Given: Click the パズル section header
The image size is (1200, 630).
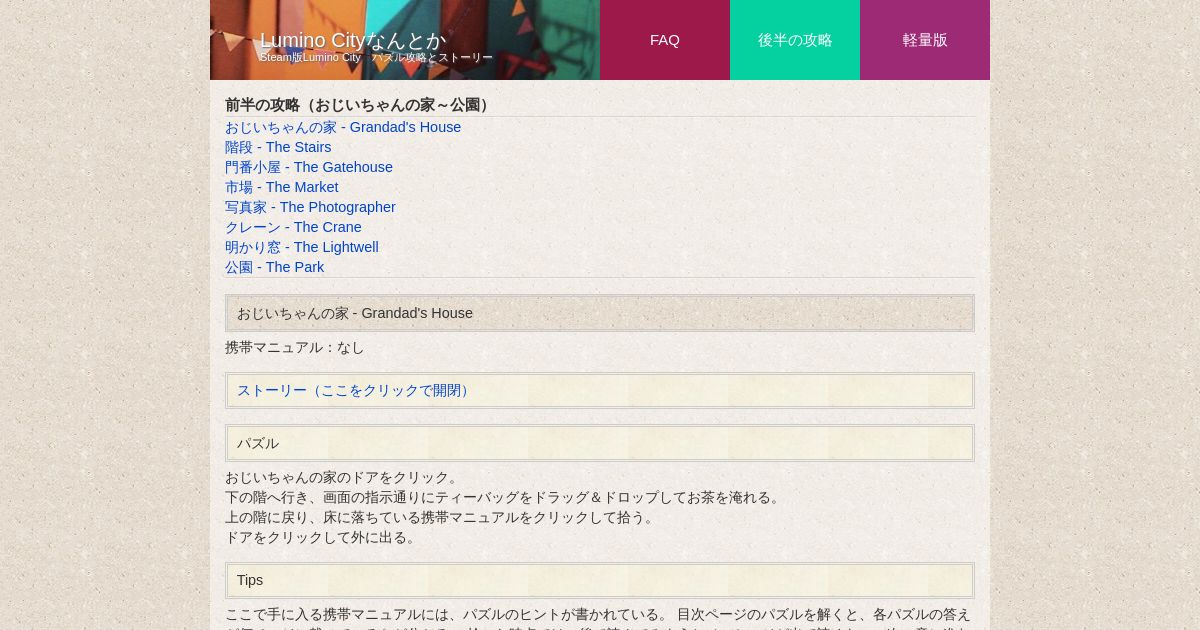Looking at the screenshot, I should [600, 443].
